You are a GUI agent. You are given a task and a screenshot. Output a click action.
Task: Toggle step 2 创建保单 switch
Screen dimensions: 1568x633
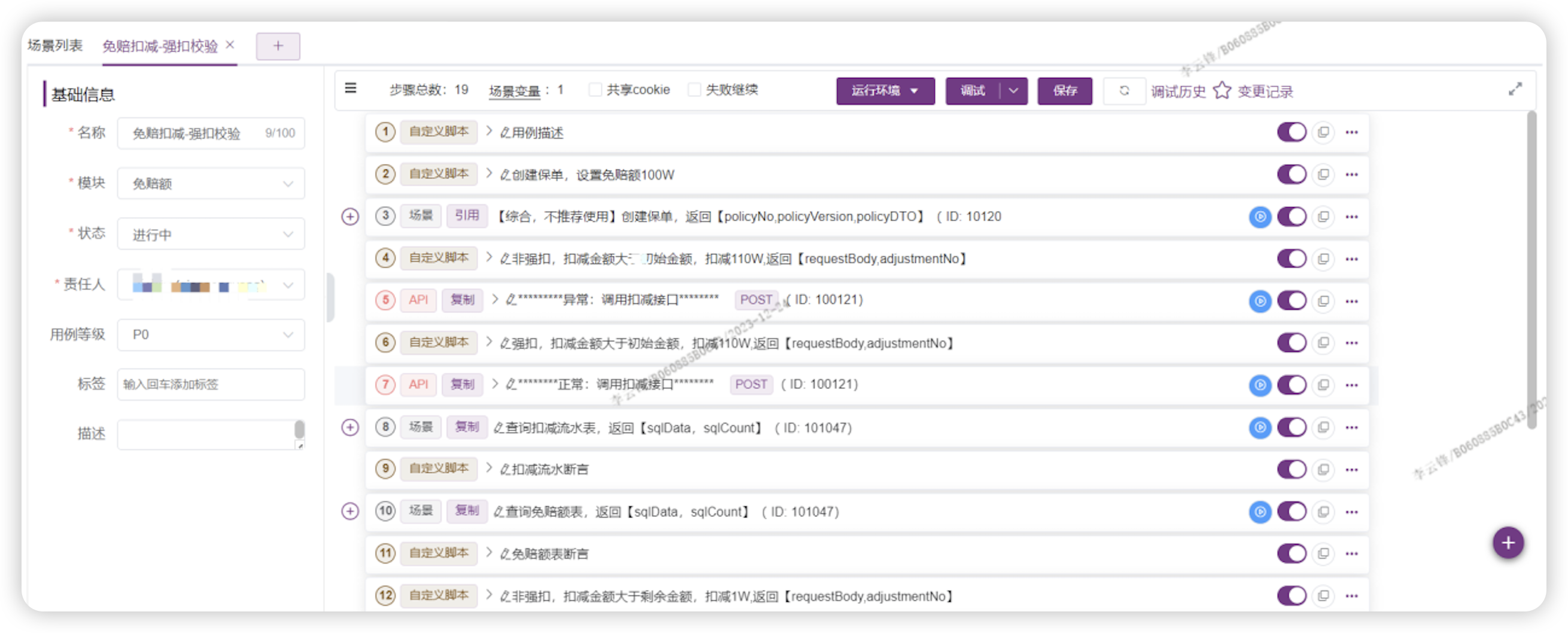pyautogui.click(x=1292, y=175)
